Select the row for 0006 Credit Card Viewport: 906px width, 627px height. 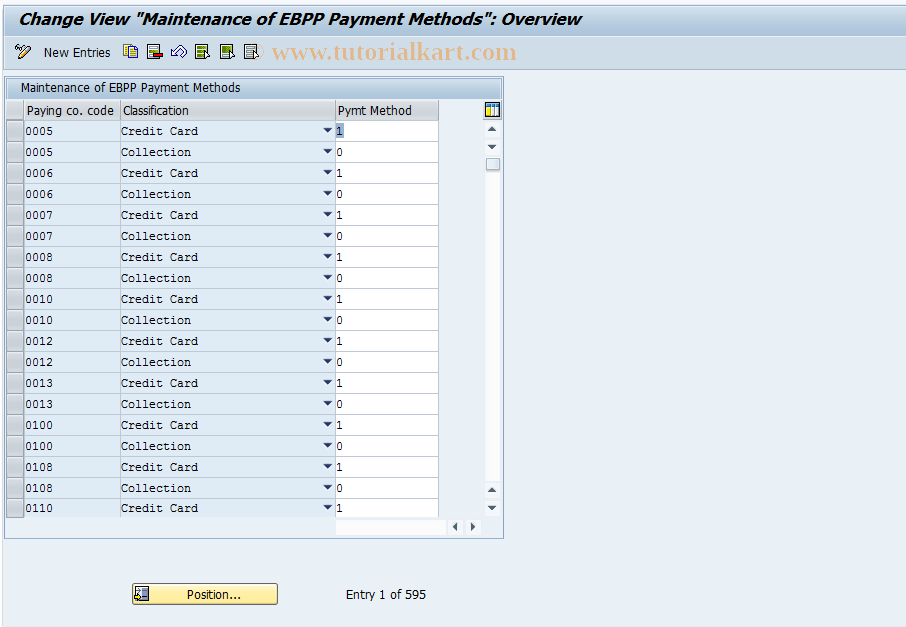15,173
